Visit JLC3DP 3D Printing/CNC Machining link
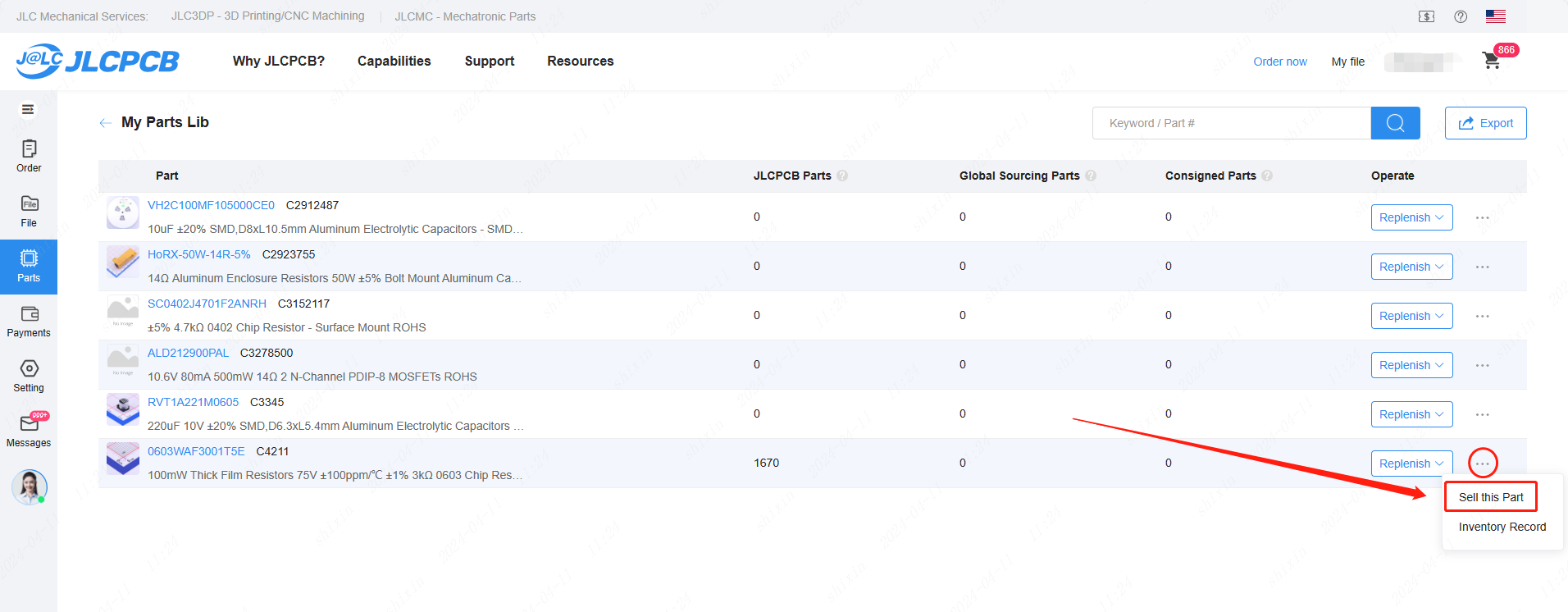 click(x=268, y=16)
